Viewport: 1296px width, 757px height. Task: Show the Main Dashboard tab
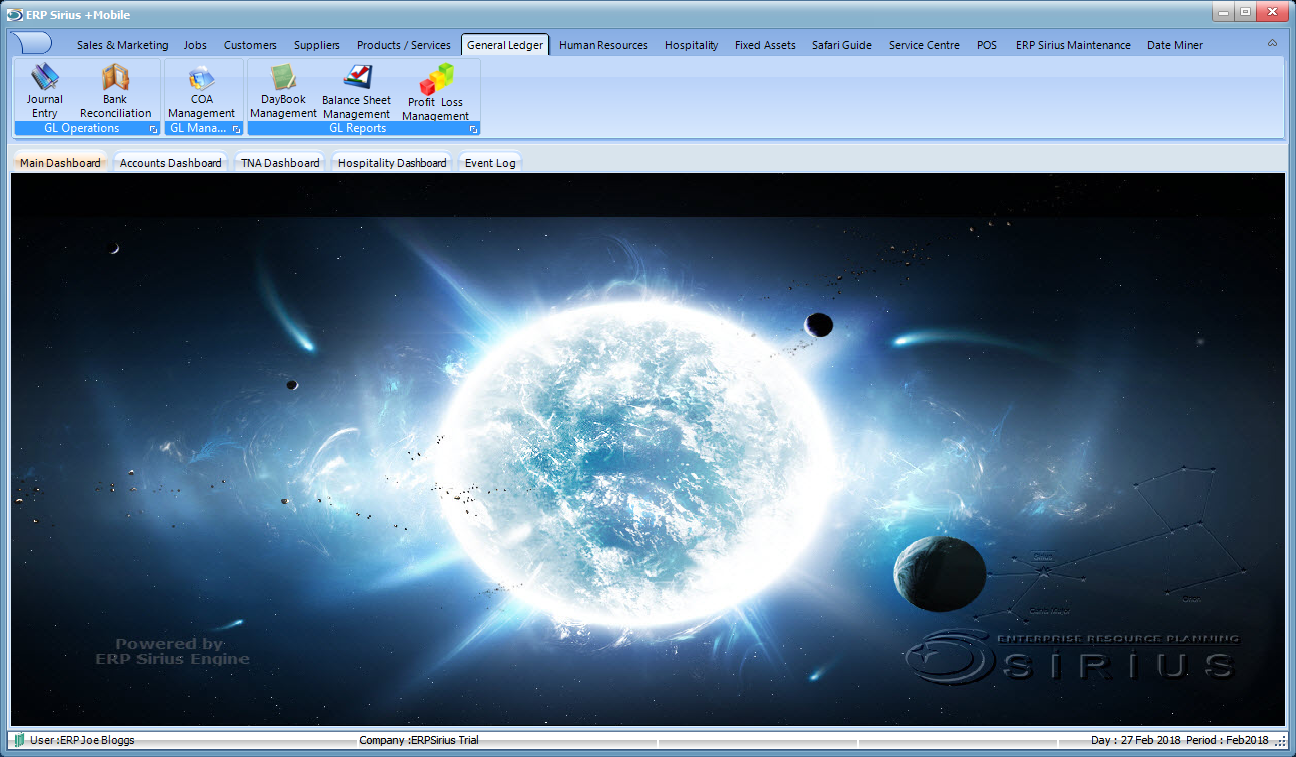(x=60, y=163)
